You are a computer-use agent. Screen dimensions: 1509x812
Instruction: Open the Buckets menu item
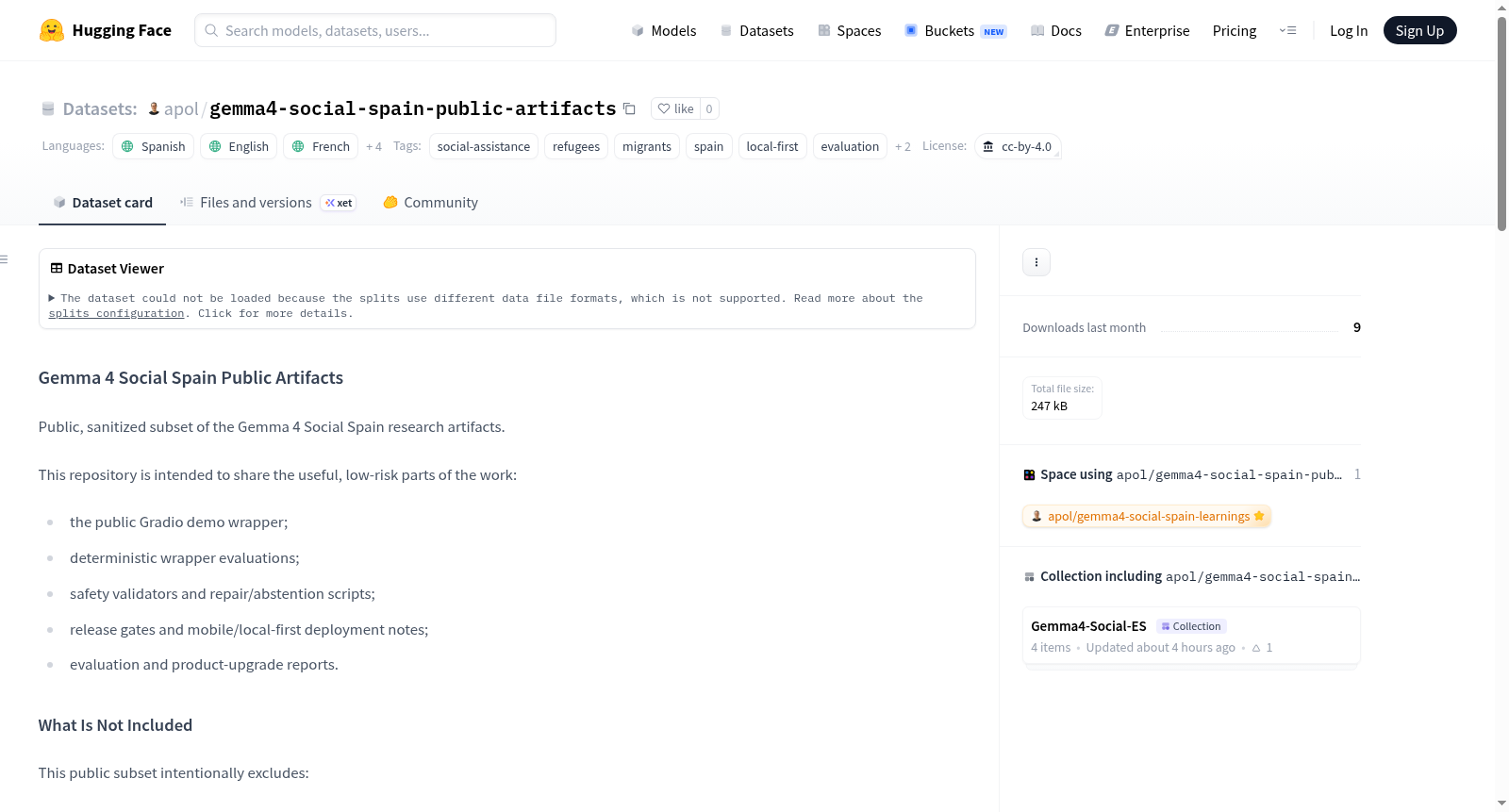(x=955, y=30)
